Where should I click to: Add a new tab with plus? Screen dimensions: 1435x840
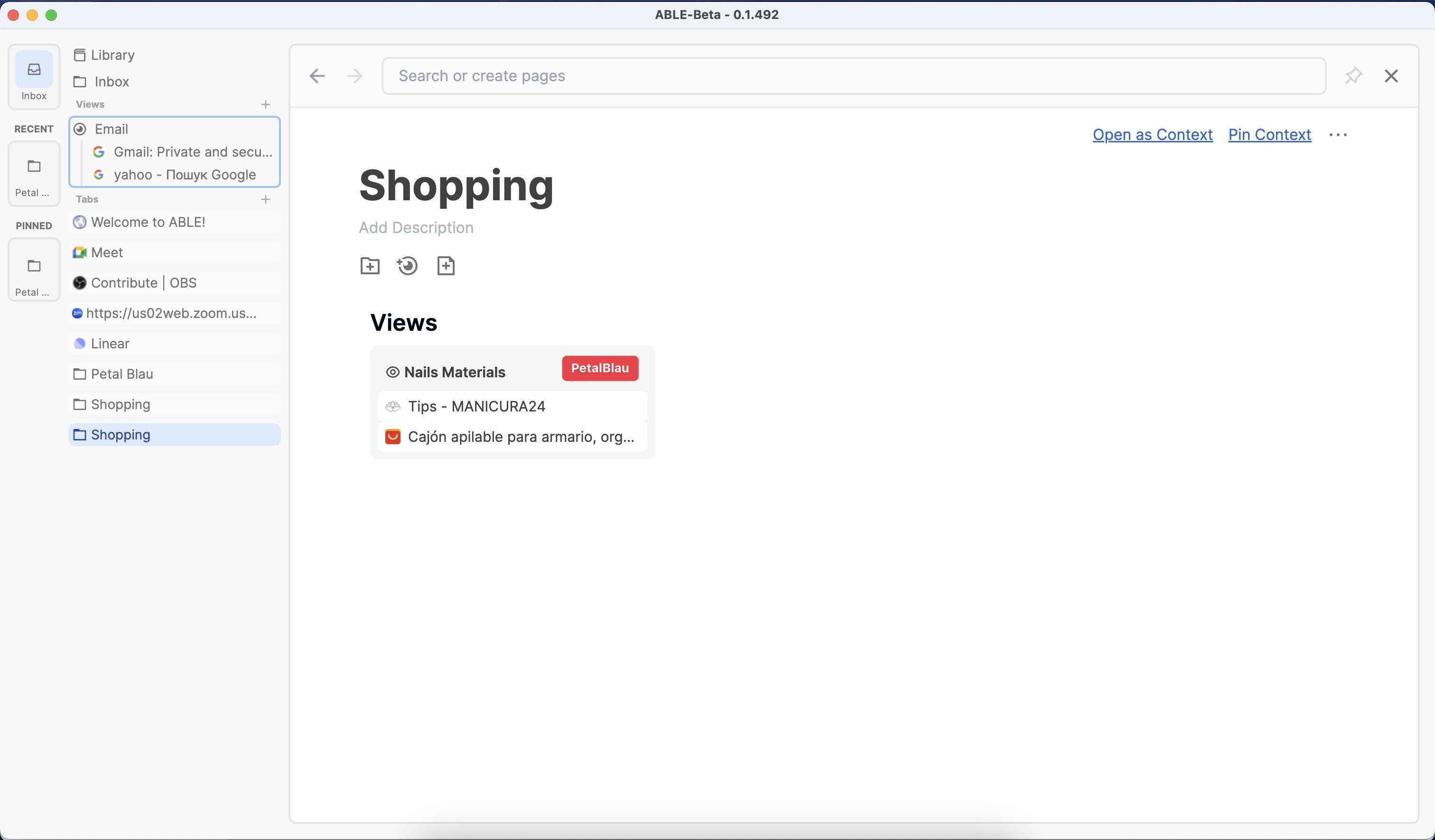(265, 199)
